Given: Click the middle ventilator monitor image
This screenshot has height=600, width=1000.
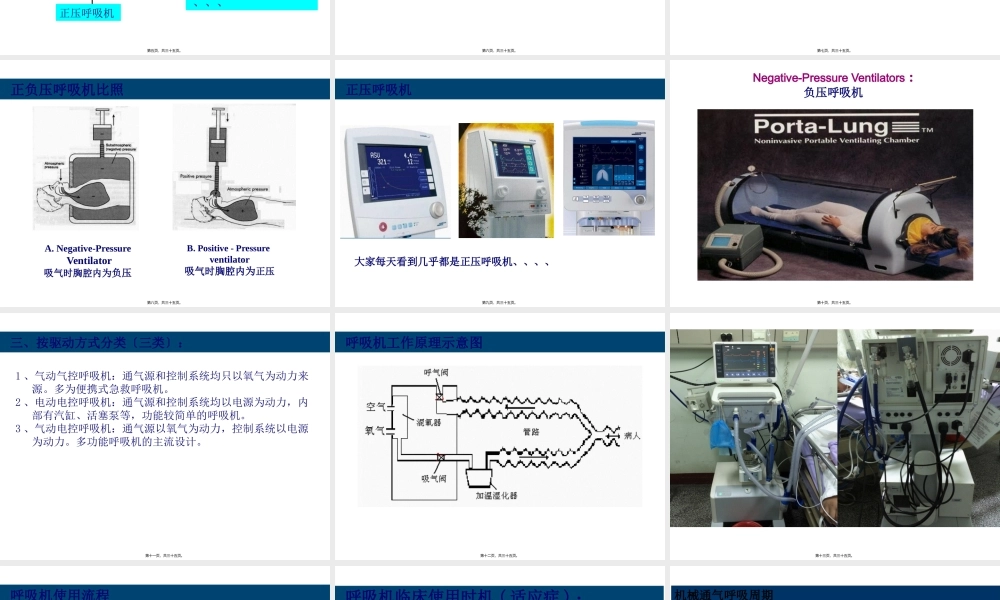Looking at the screenshot, I should point(506,181).
